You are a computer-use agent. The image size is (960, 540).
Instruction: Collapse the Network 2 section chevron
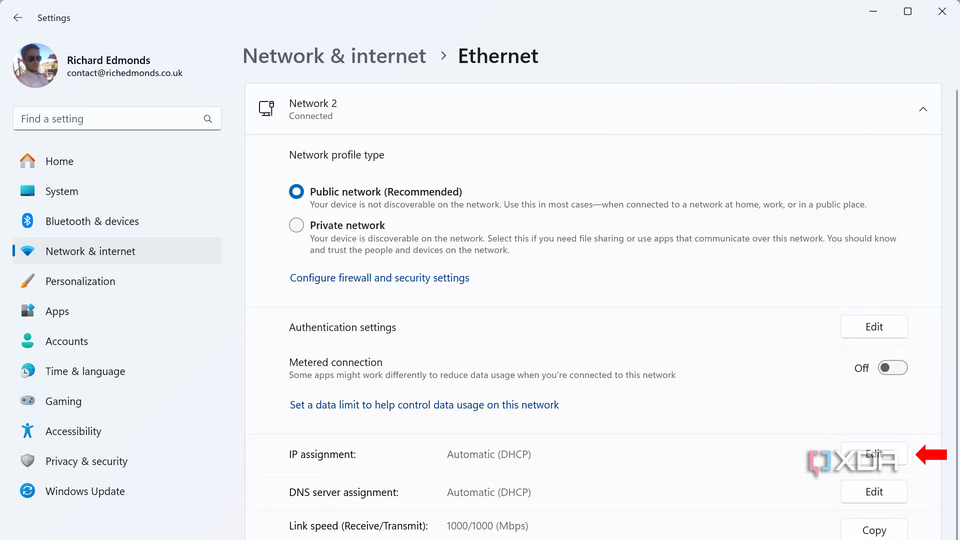point(923,109)
